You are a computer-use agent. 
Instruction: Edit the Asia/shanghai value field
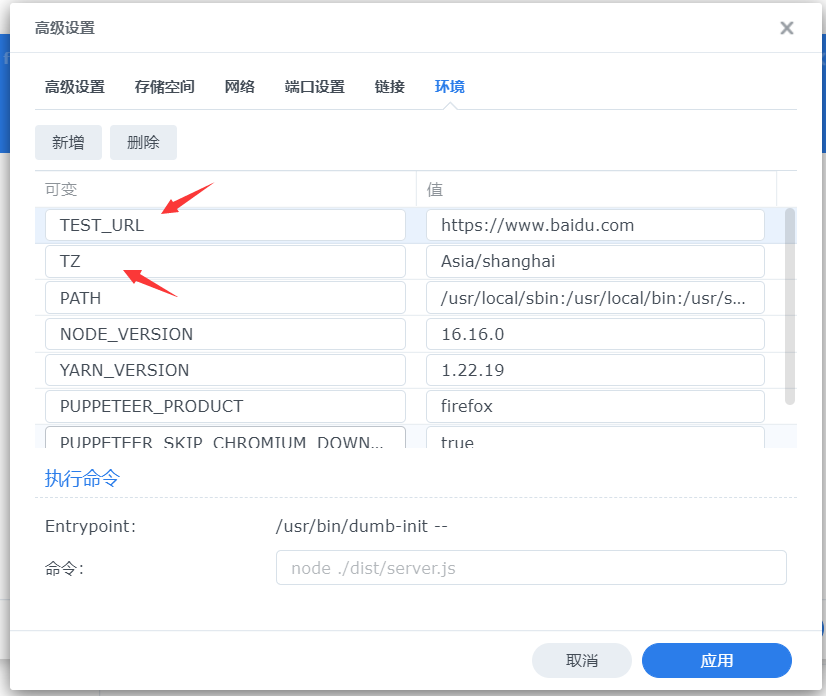595,261
